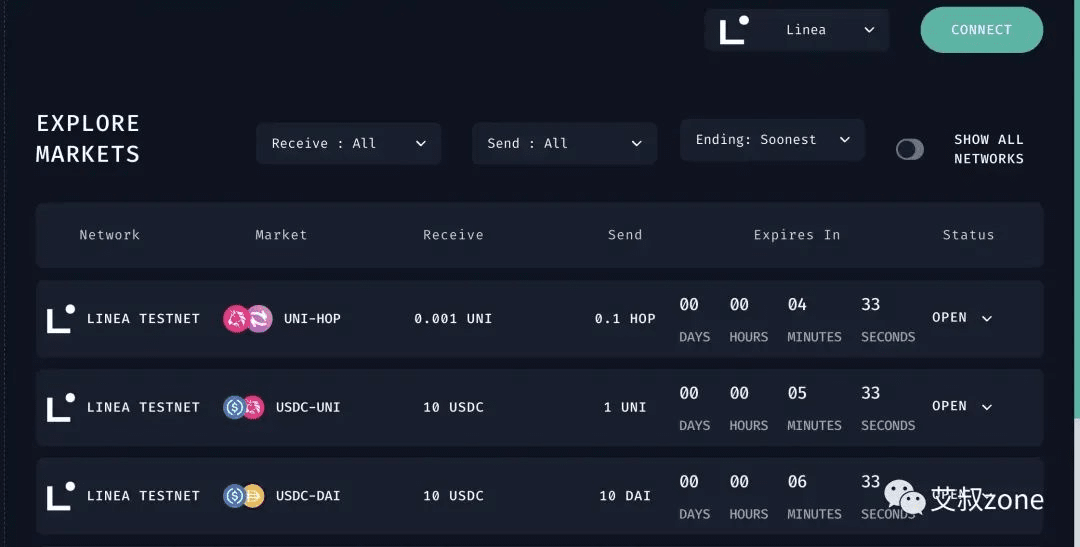Click the 04 minutes countdown in UNI-HOP row
1080x547 pixels.
[797, 304]
